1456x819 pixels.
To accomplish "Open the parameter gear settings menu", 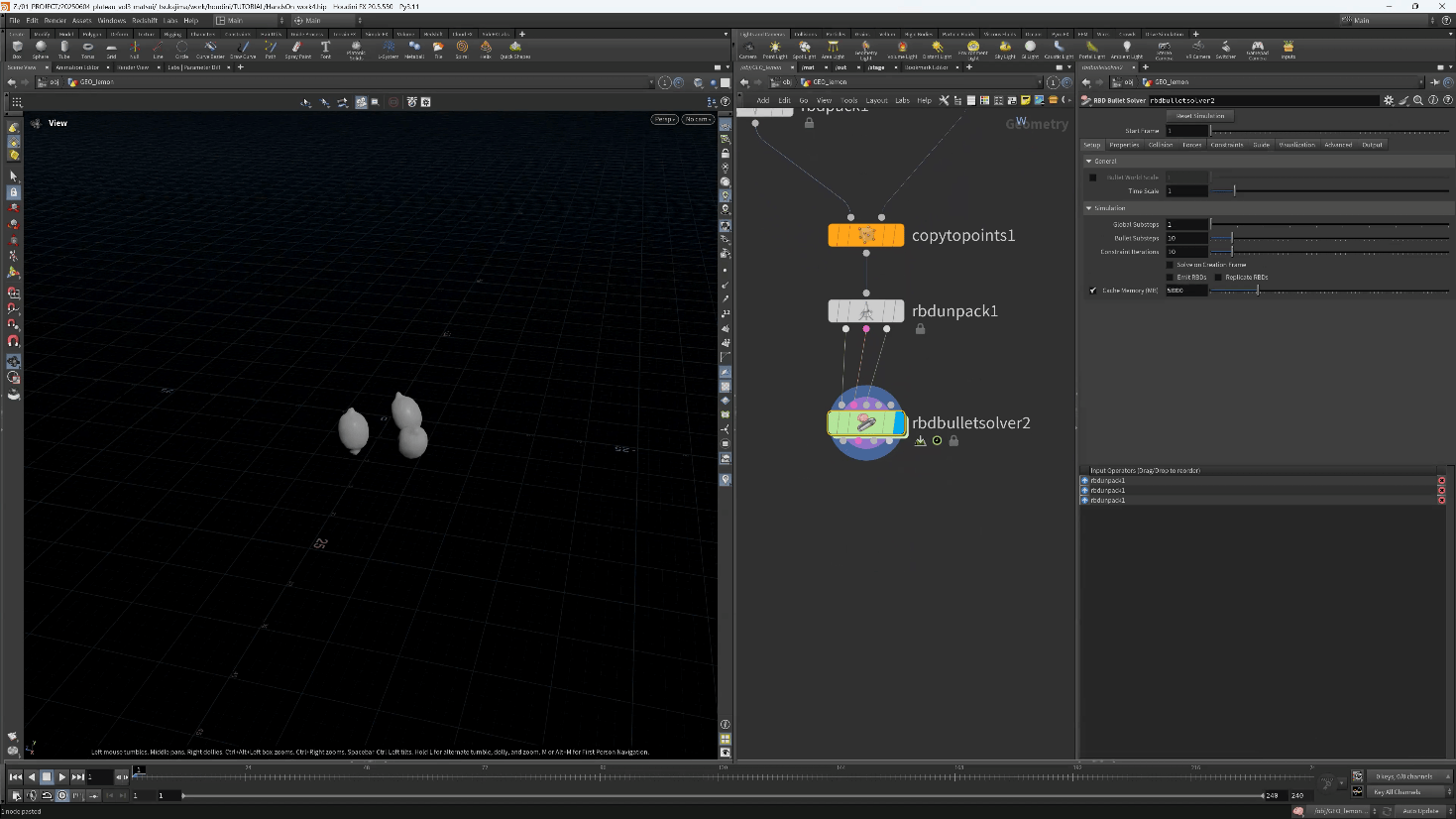I will [1389, 100].
